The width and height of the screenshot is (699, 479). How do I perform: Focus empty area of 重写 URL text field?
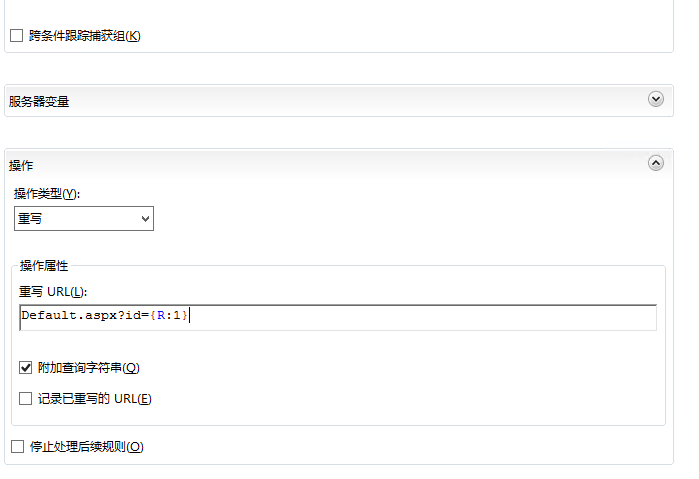coord(424,317)
